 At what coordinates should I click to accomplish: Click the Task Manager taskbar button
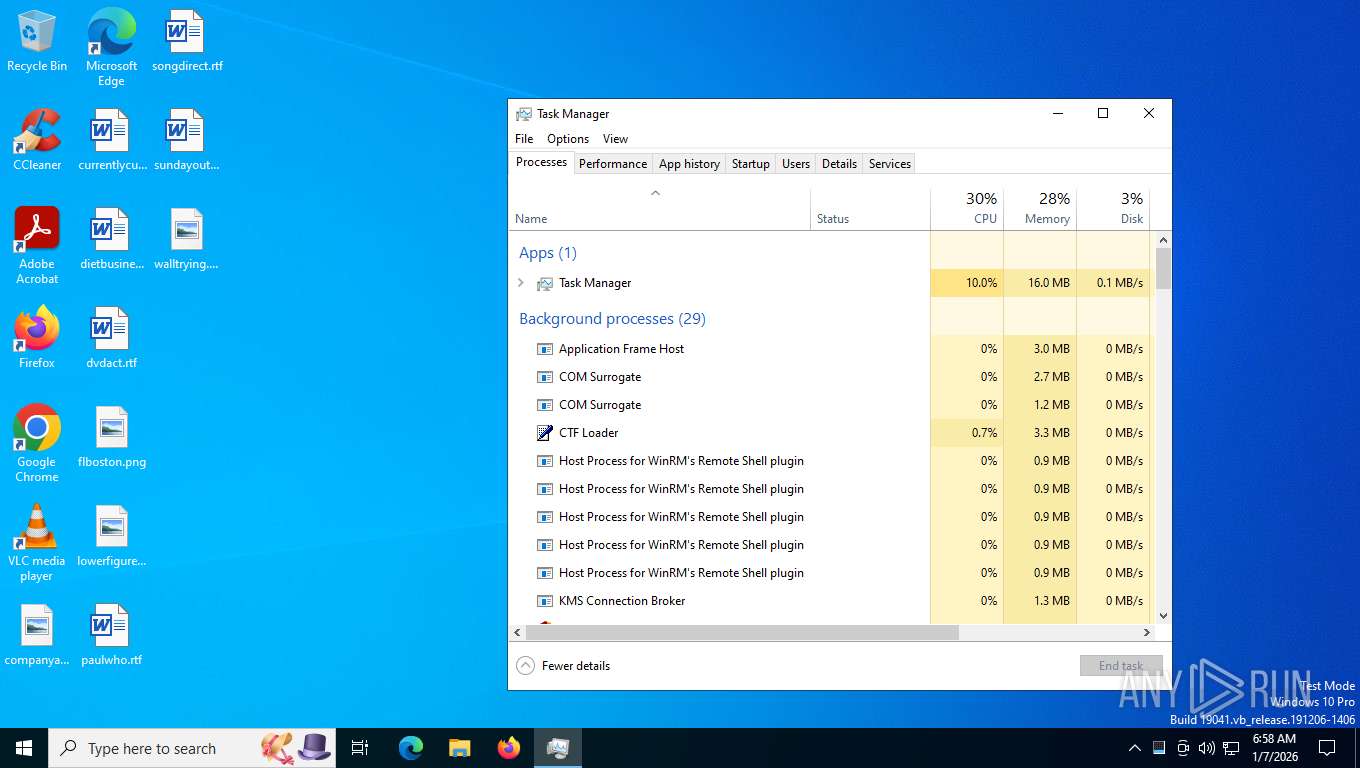tap(558, 748)
